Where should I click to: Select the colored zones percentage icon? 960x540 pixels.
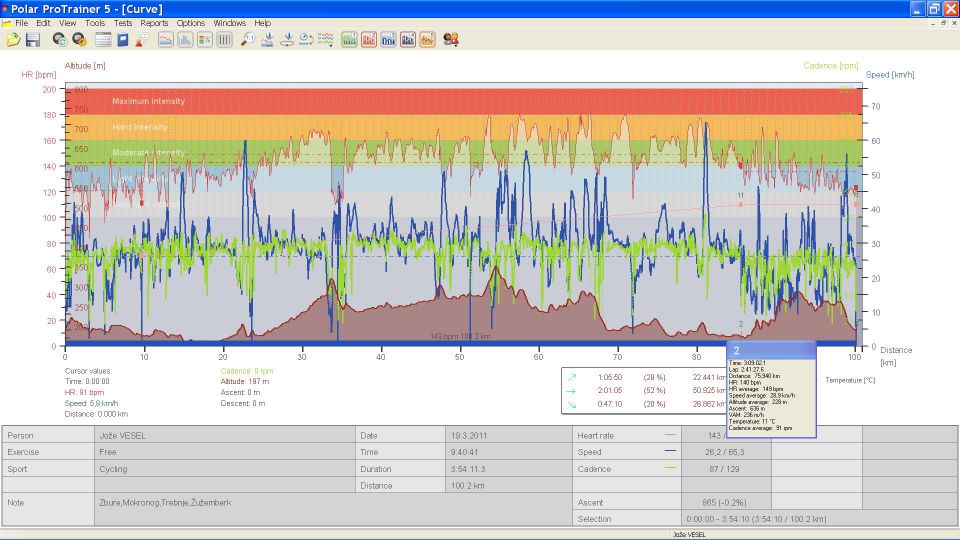pyautogui.click(x=205, y=40)
